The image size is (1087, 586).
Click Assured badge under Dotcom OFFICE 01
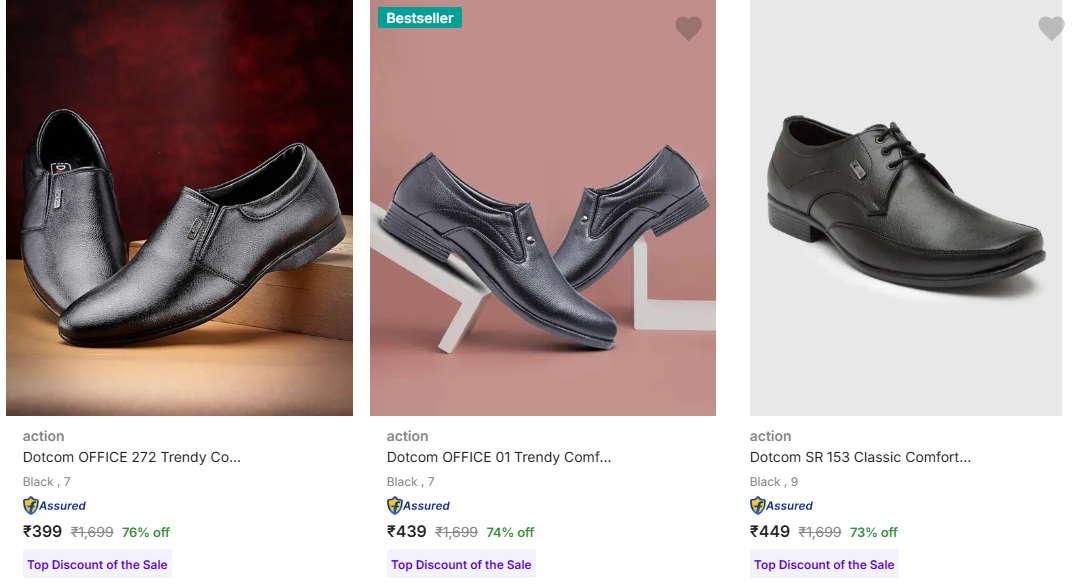tap(419, 506)
